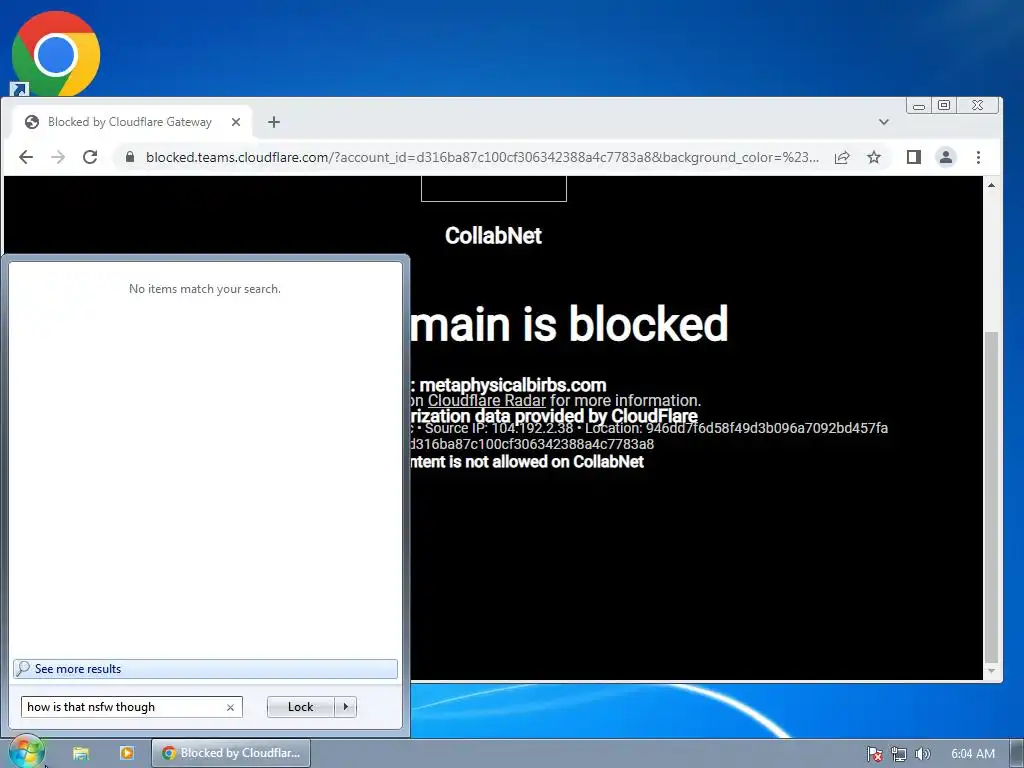The height and width of the screenshot is (768, 1024).
Task: Open the volume speaker icon
Action: tap(922, 754)
